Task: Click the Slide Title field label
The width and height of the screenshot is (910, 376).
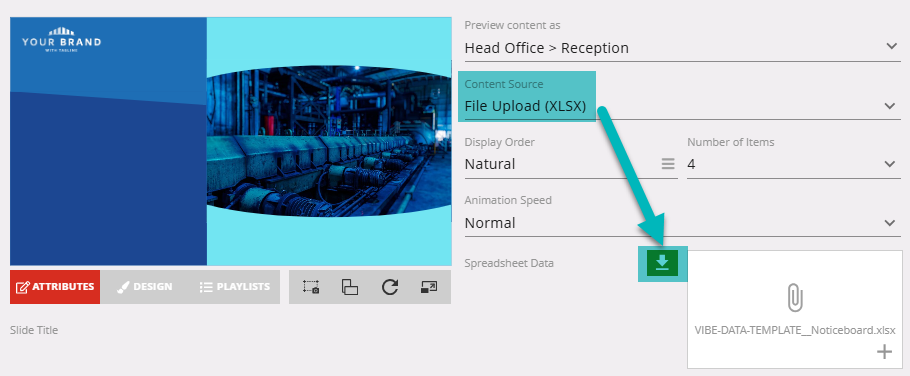Action: point(34,330)
